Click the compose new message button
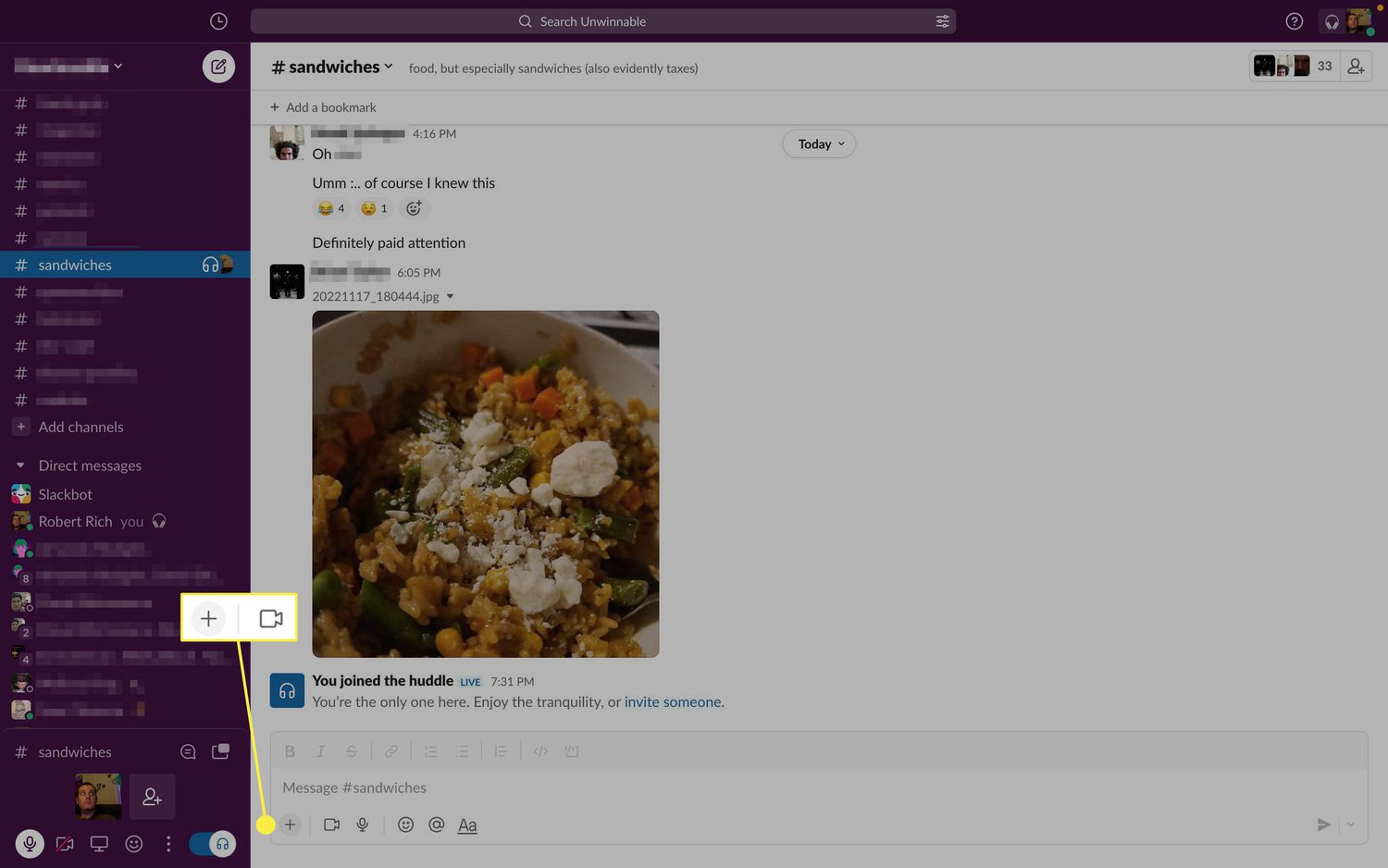The image size is (1388, 868). click(218, 67)
